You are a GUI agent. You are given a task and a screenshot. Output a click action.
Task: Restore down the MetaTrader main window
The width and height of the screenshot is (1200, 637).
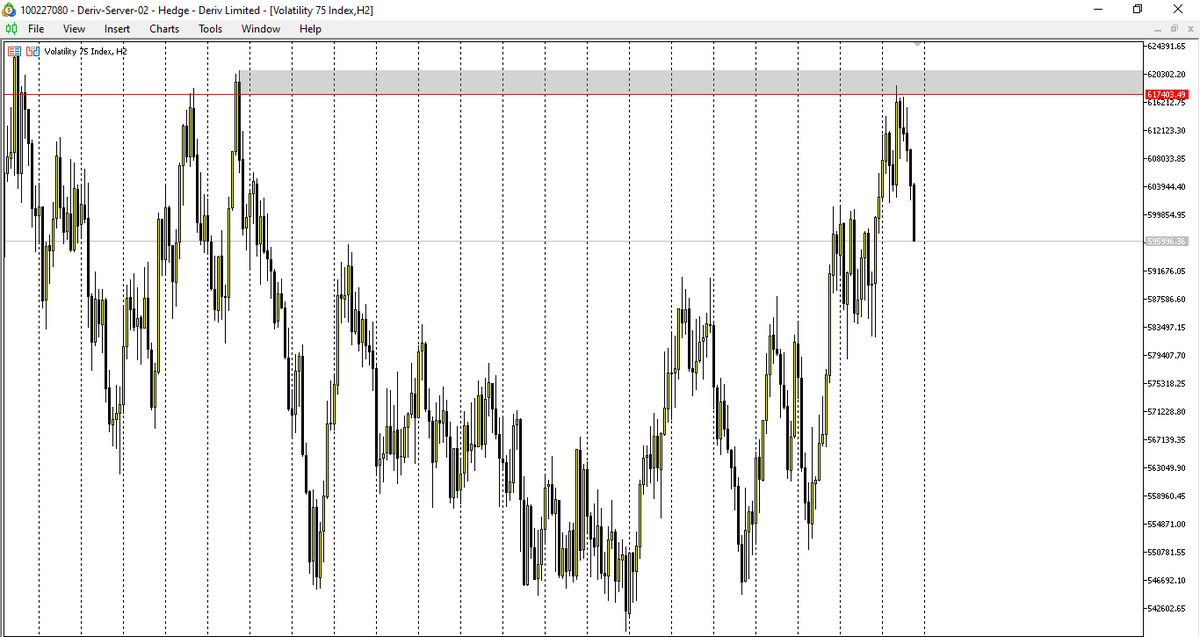[1137, 9]
